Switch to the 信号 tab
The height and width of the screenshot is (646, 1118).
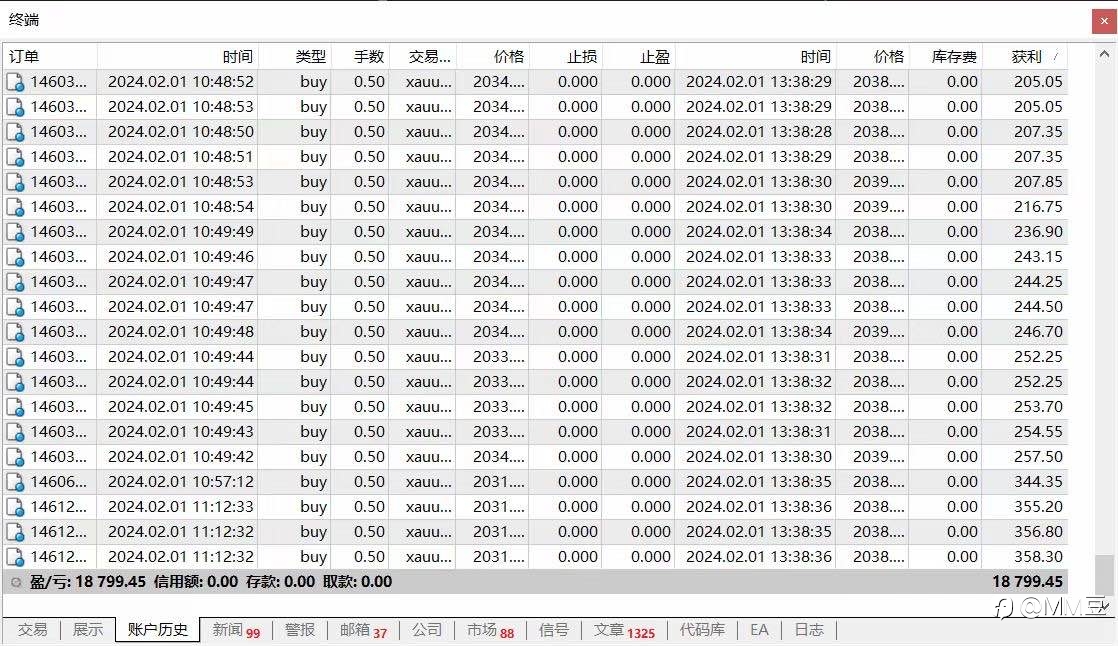(x=553, y=630)
